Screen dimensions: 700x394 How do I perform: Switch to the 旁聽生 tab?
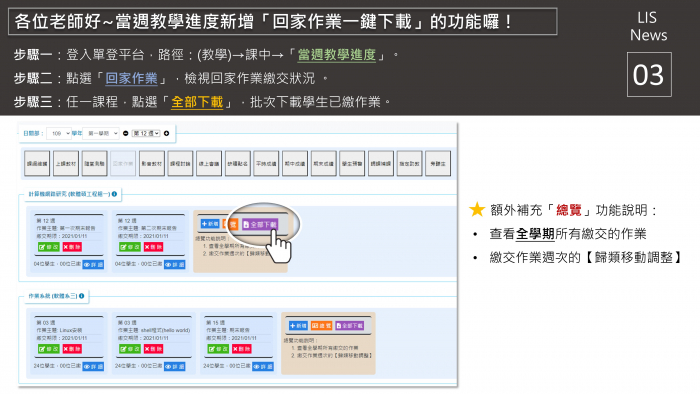(x=438, y=164)
